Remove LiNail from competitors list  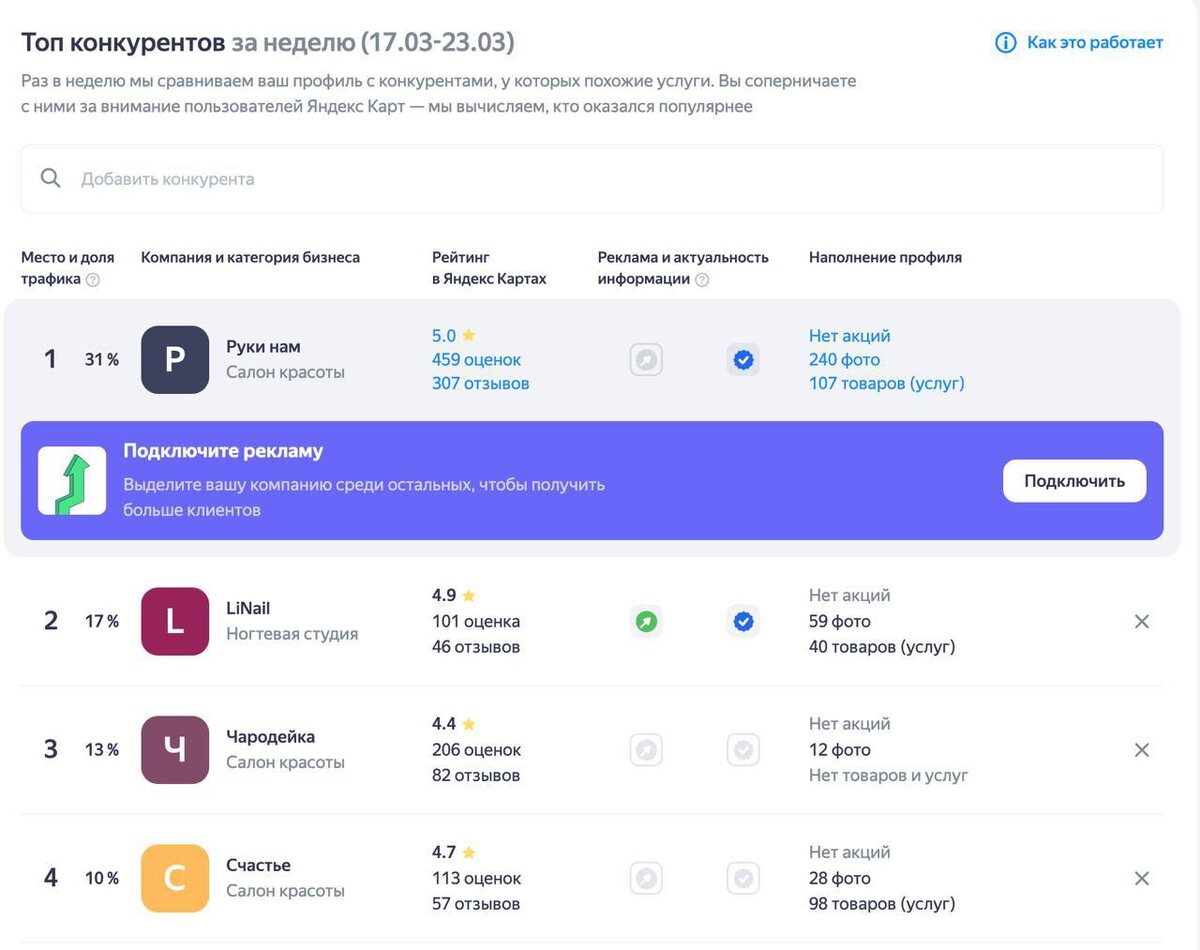[1141, 621]
